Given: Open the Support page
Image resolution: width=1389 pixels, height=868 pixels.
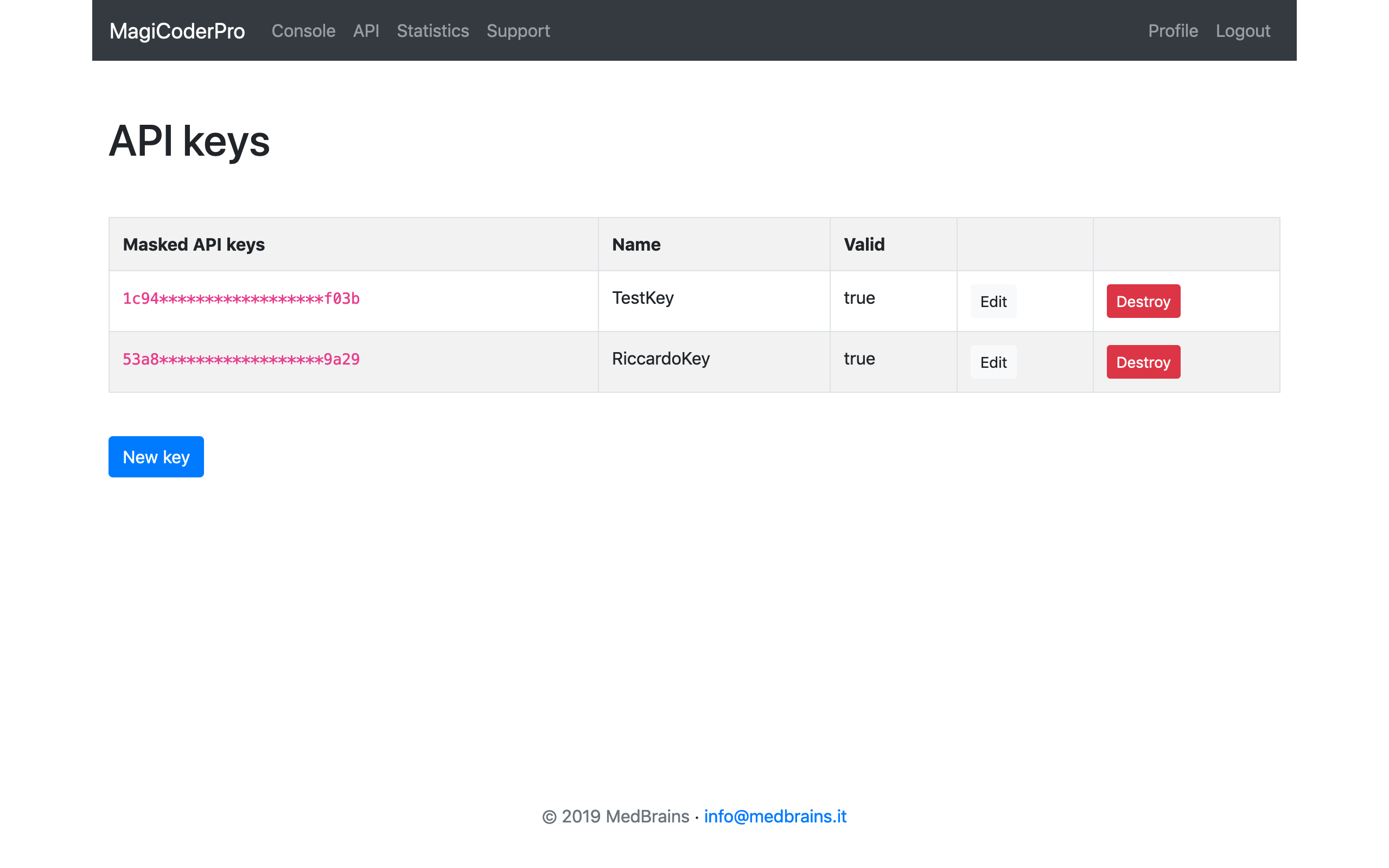Looking at the screenshot, I should (518, 31).
